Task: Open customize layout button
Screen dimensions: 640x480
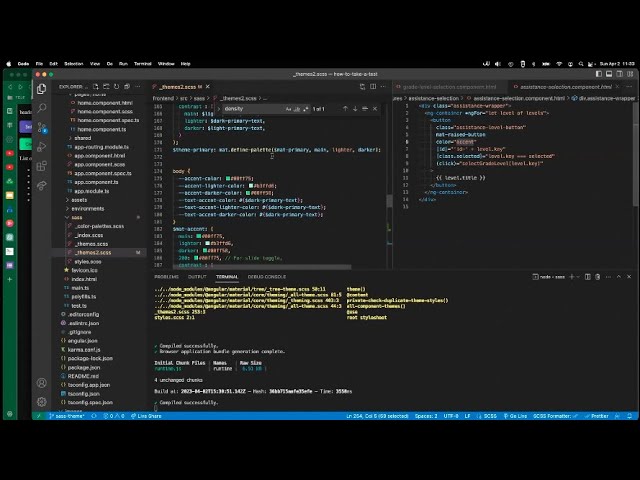Action: (630, 74)
